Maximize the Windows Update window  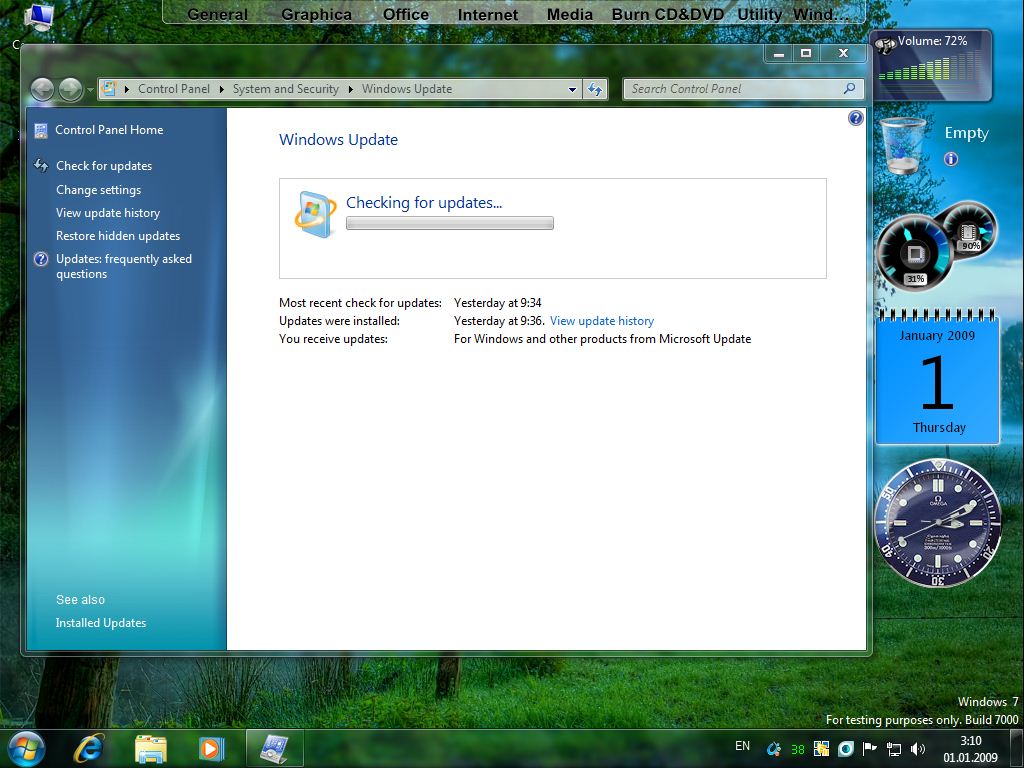click(806, 54)
